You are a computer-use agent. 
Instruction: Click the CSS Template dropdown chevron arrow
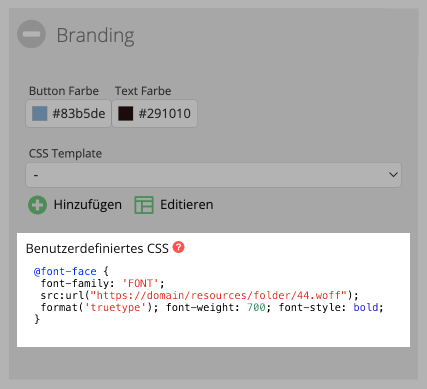coord(393,174)
